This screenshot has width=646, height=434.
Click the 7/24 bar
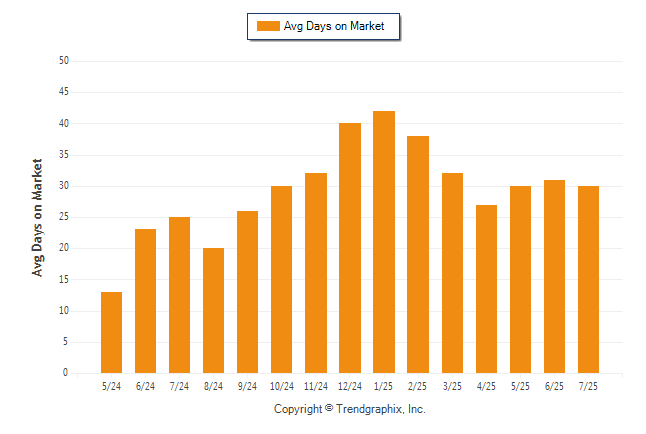click(179, 295)
